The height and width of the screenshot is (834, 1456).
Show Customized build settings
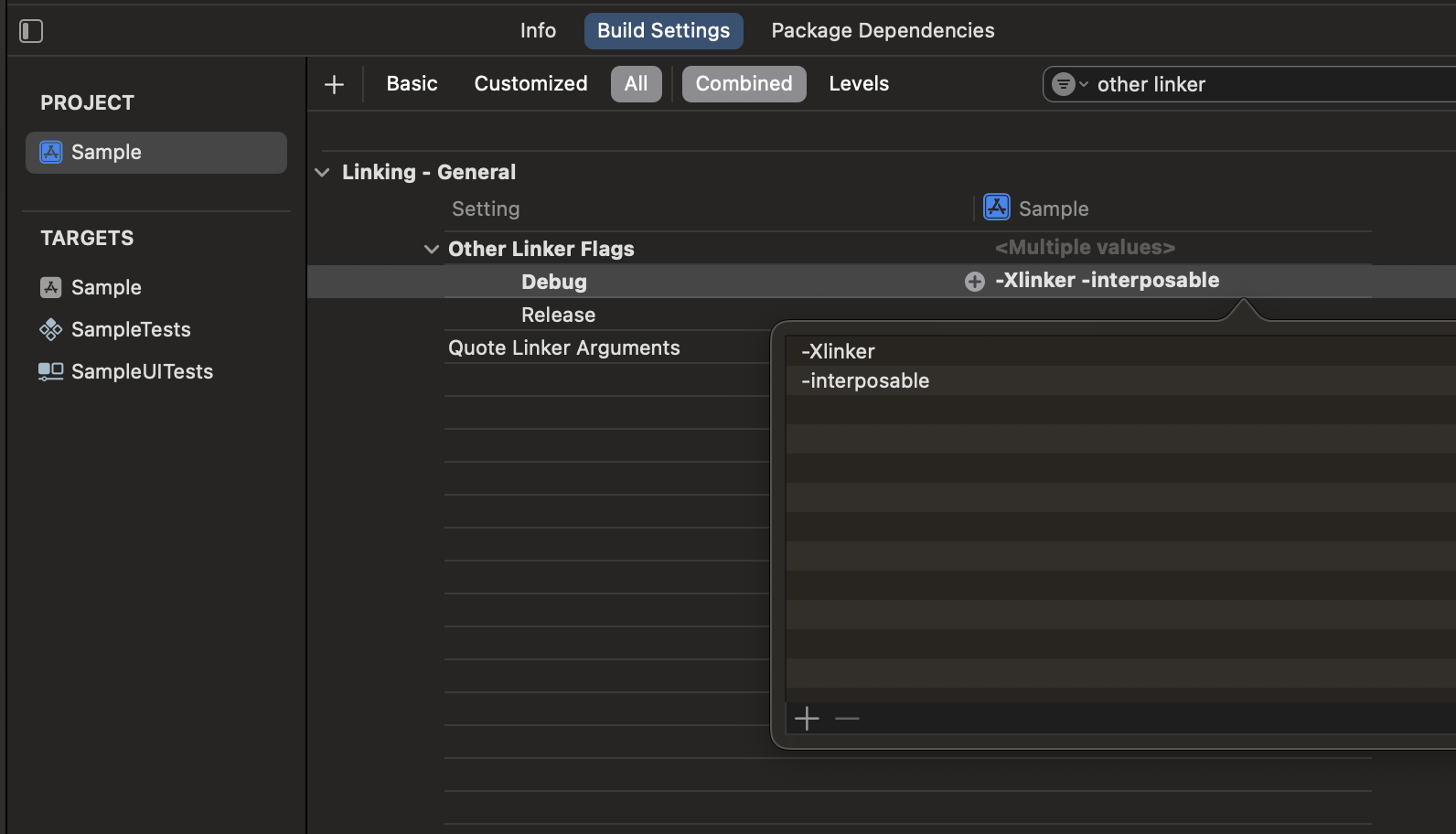click(x=530, y=83)
